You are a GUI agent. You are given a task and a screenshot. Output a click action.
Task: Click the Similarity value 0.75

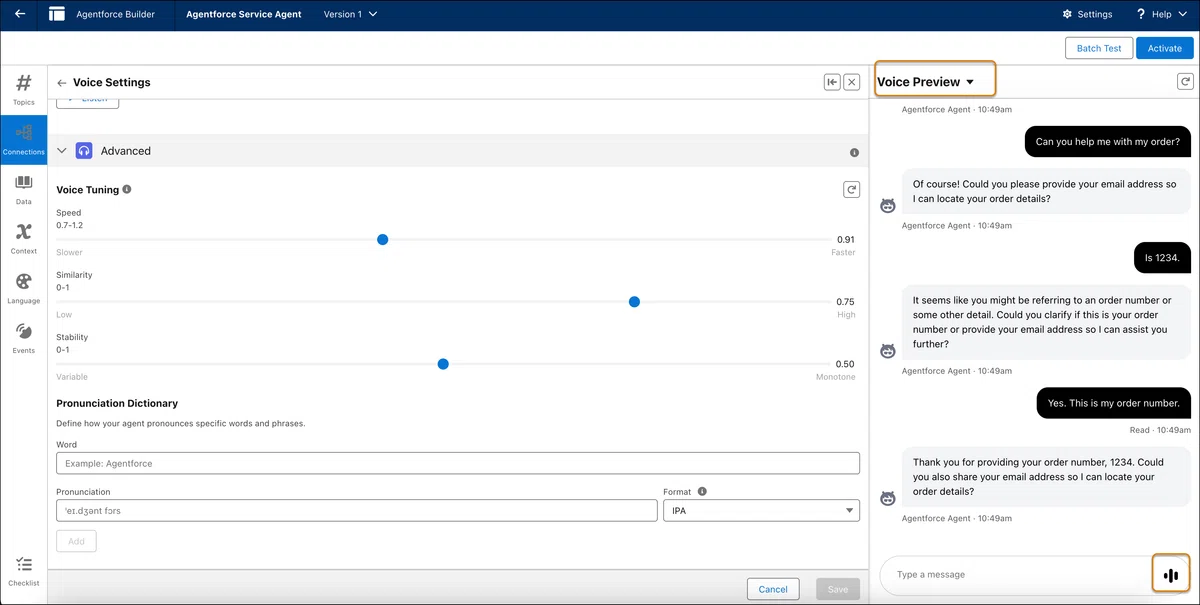click(x=845, y=302)
